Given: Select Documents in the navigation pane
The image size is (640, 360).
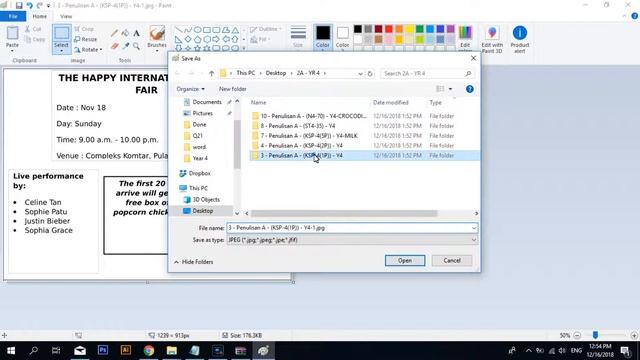Looking at the screenshot, I should (x=202, y=102).
